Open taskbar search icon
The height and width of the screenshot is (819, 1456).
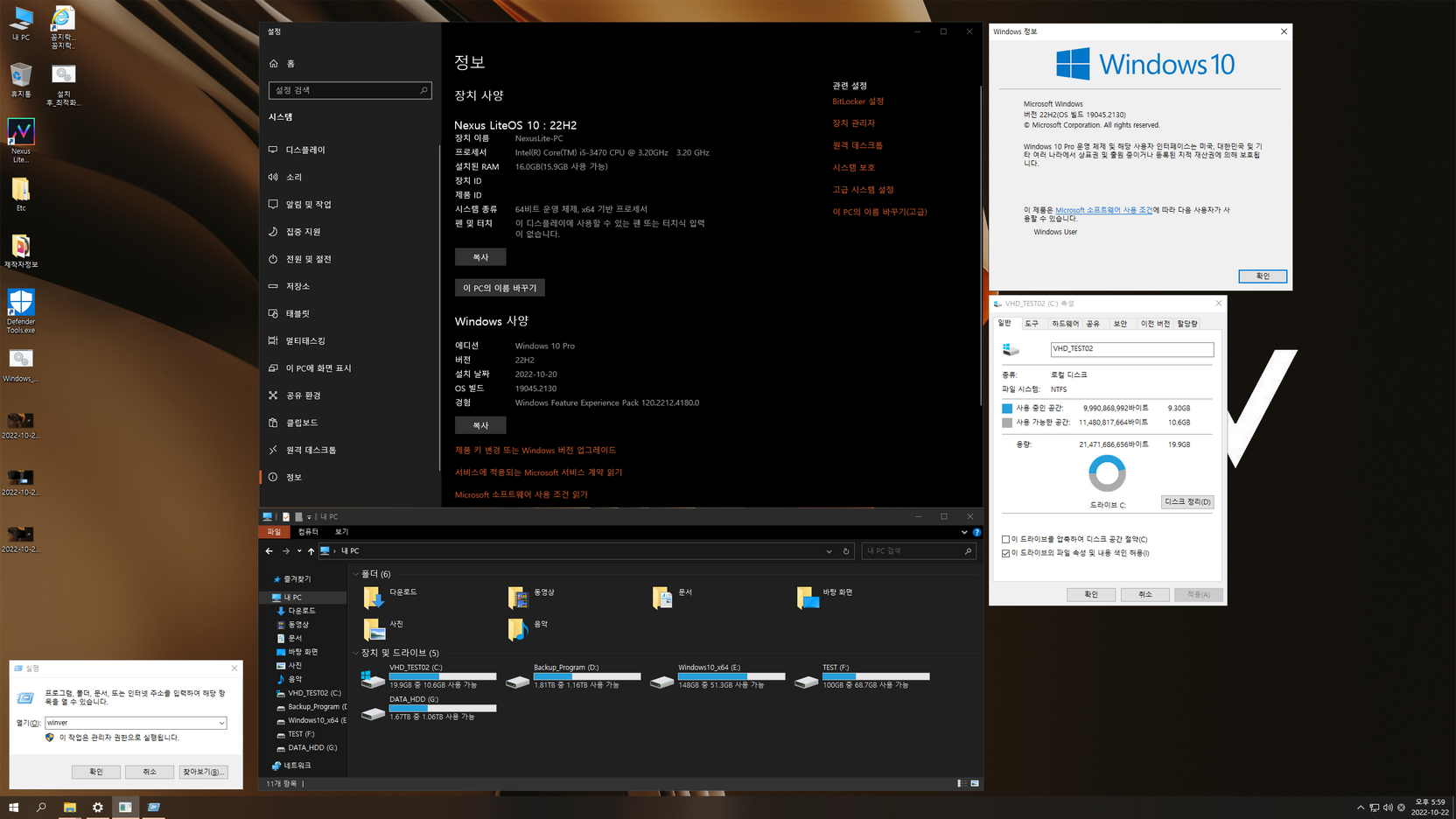pyautogui.click(x=41, y=807)
